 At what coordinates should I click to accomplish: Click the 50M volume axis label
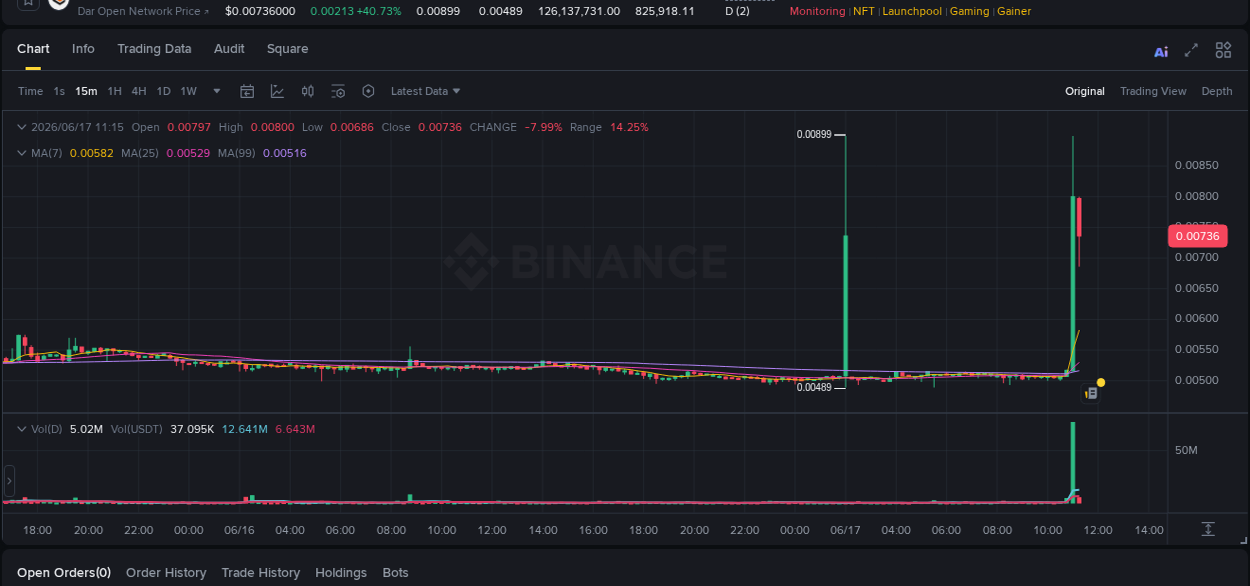(1186, 450)
